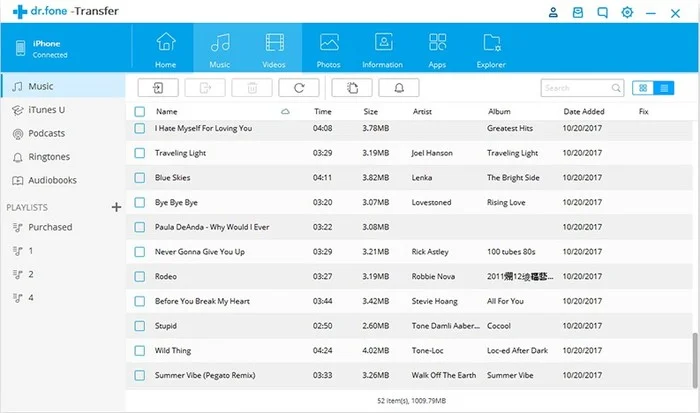The height and width of the screenshot is (413, 700).
Task: Click the Export music button
Action: pyautogui.click(x=205, y=88)
